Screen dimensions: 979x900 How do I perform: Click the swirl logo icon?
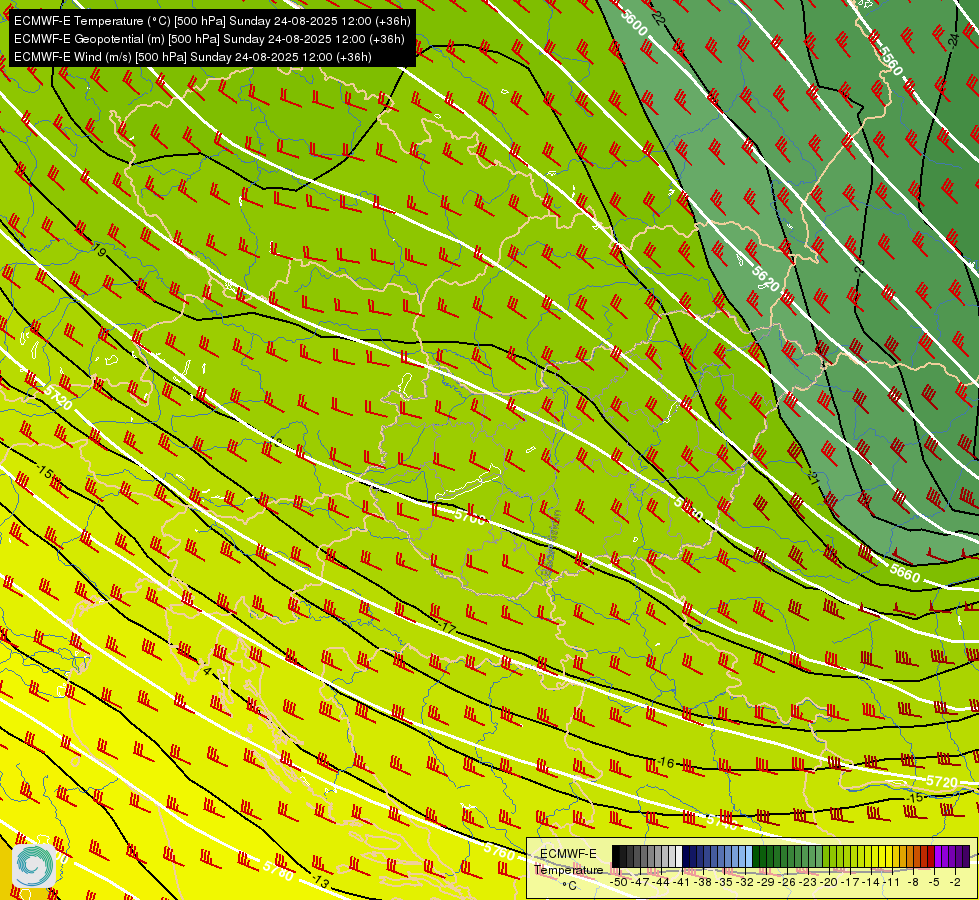[34, 865]
